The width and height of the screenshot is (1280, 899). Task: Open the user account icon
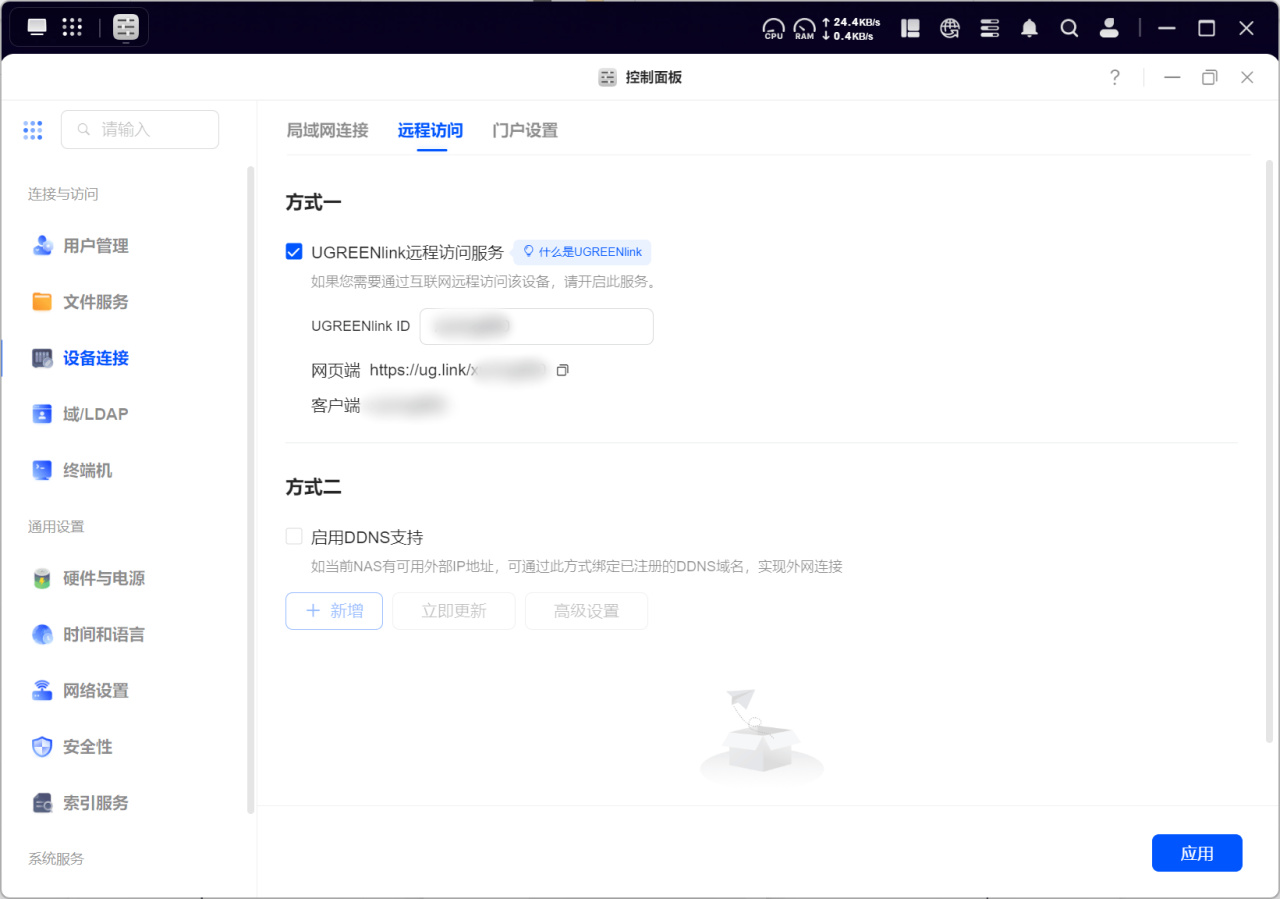pyautogui.click(x=1109, y=28)
